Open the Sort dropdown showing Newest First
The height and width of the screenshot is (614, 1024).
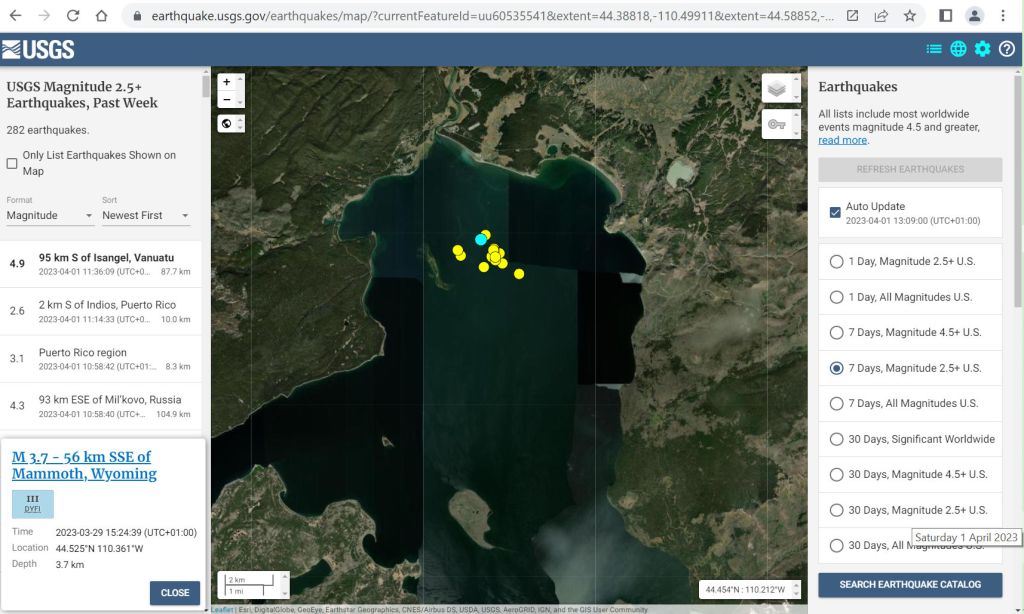pos(146,215)
